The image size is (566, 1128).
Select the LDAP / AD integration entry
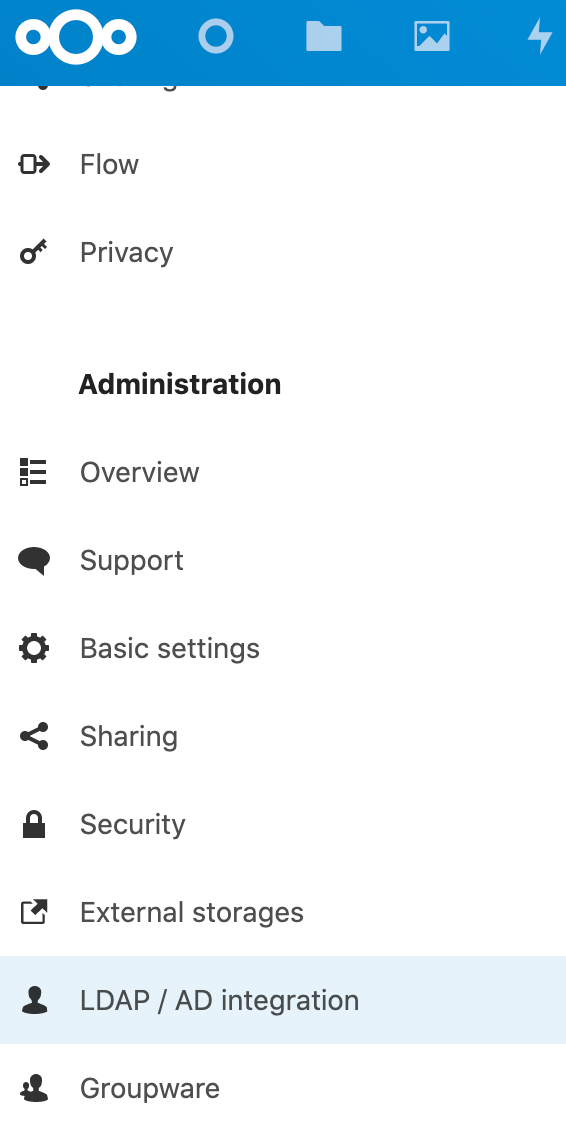[x=283, y=1000]
